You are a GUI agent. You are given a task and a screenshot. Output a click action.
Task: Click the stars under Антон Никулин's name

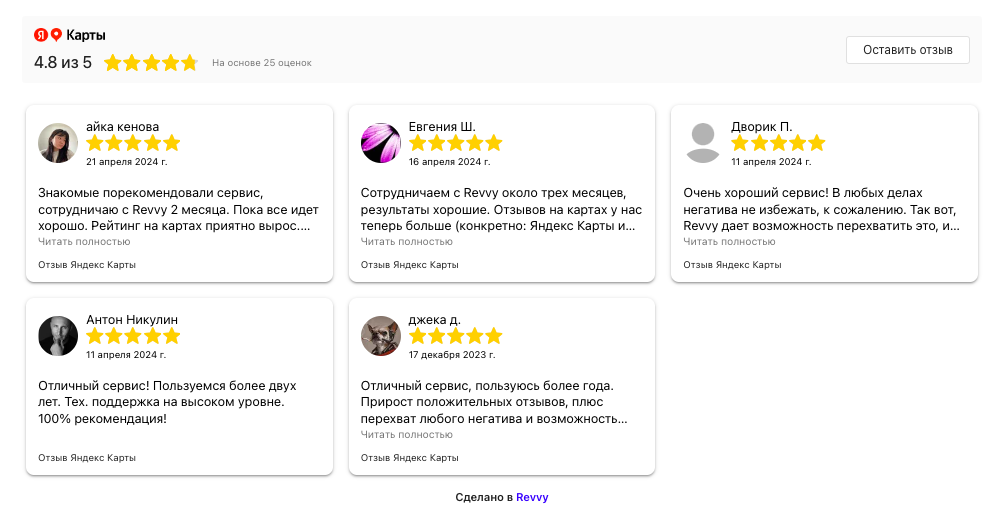[133, 336]
